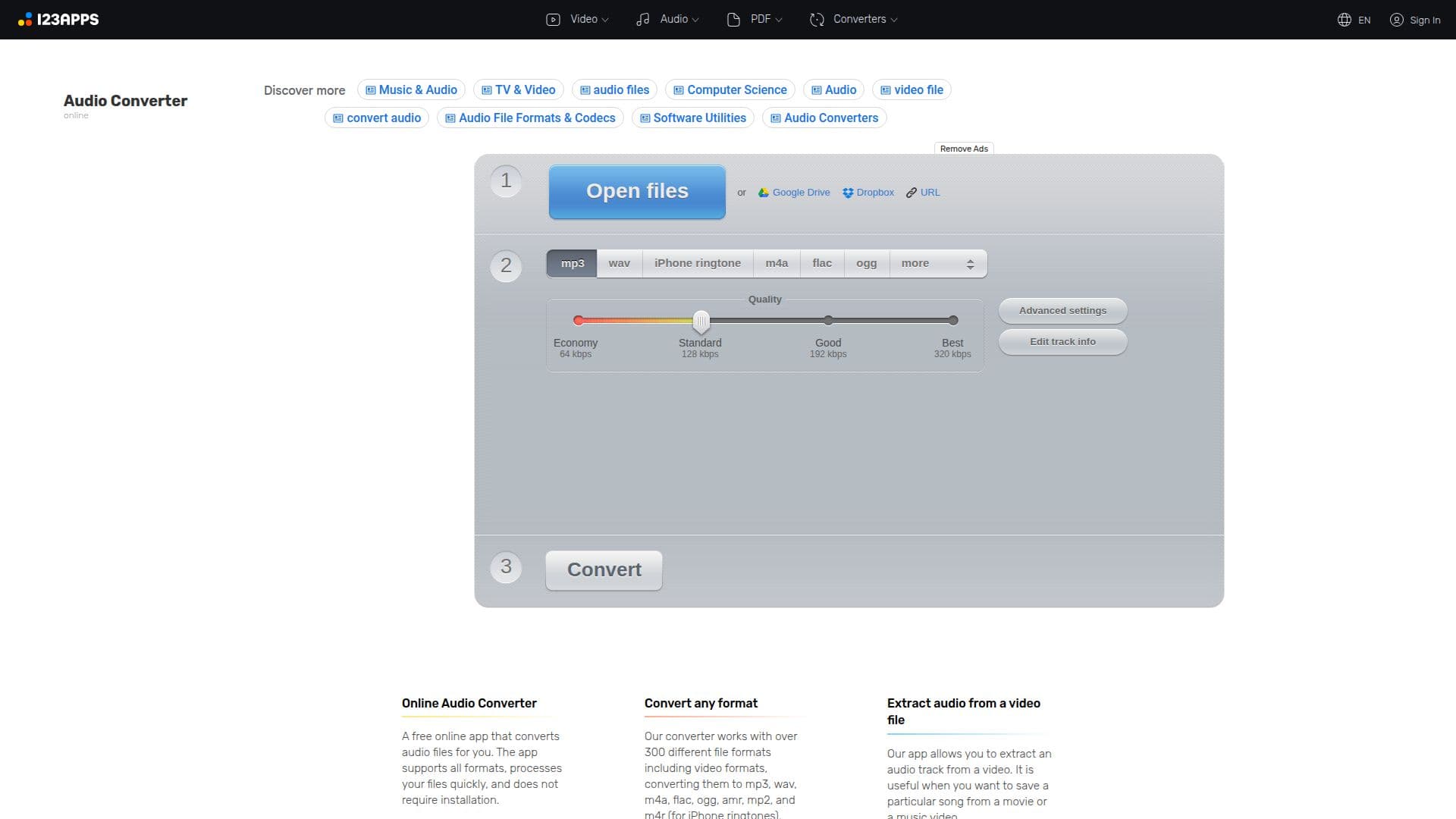Open Advanced settings

coord(1062,311)
